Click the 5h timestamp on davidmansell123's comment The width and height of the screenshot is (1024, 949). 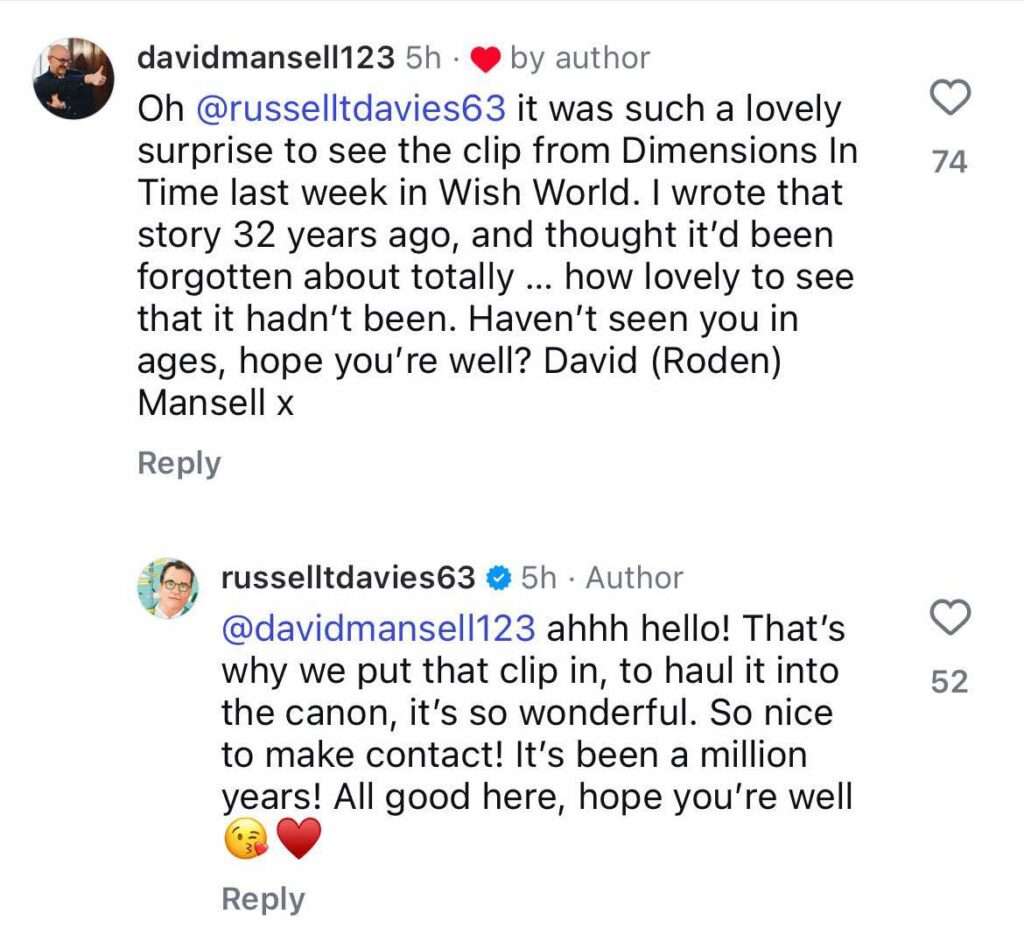(x=423, y=58)
